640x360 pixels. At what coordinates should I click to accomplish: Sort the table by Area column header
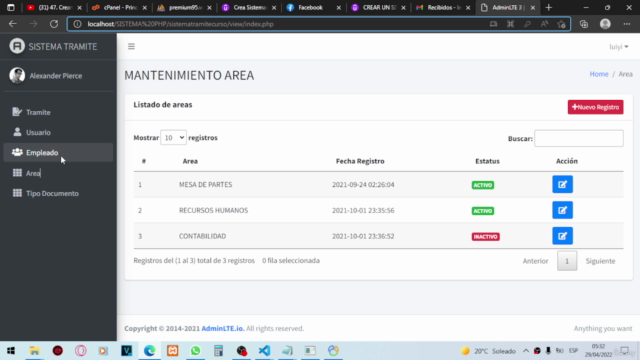(190, 161)
